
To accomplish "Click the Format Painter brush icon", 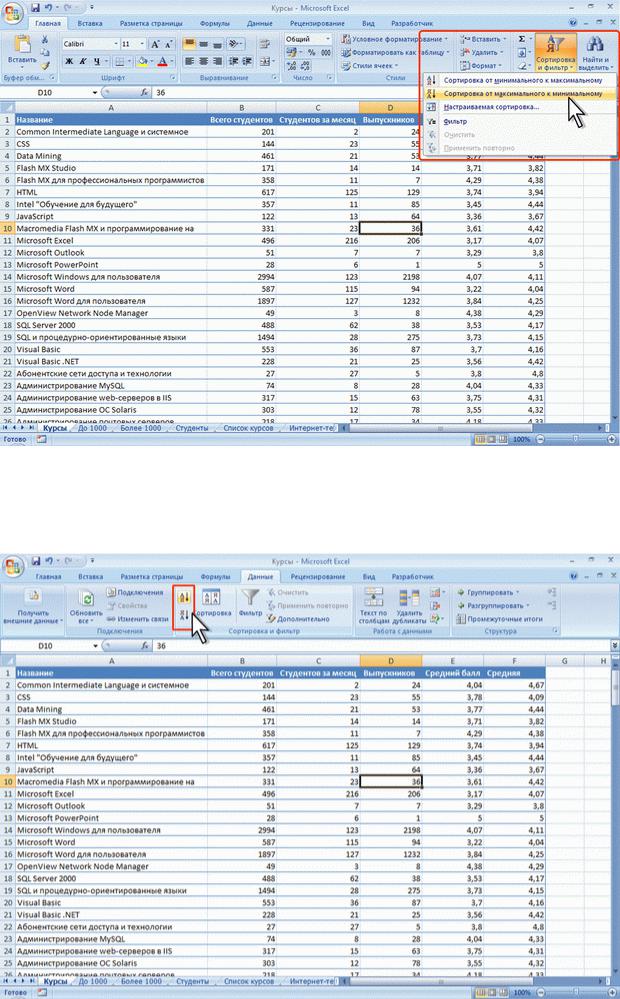I will (45, 66).
